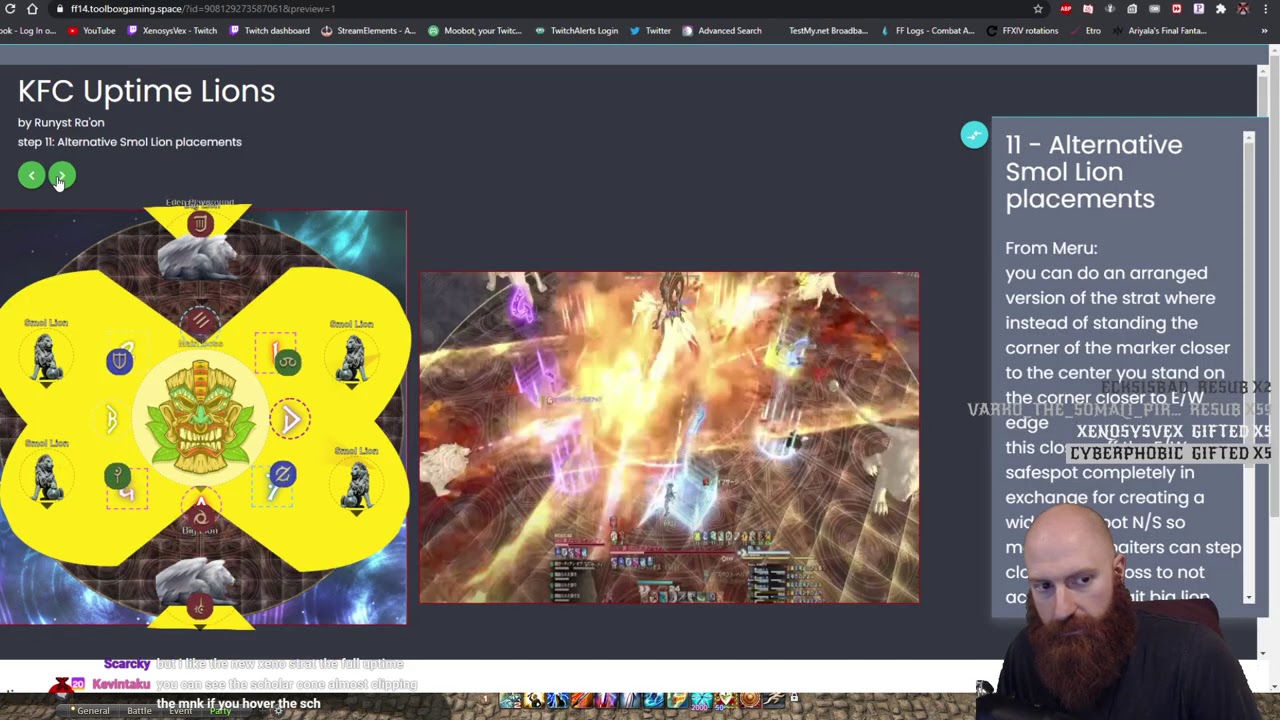The image size is (1280, 720).
Task: Click the Scarcky chat username
Action: [x=127, y=664]
